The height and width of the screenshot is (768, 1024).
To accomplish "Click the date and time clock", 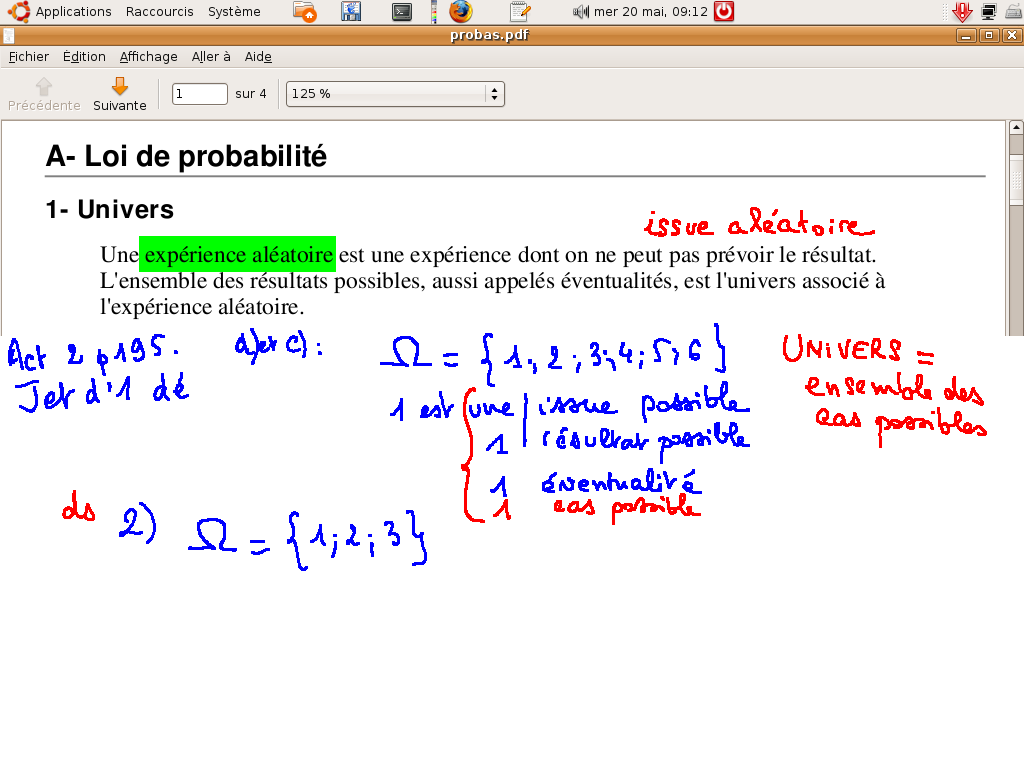I will point(651,12).
